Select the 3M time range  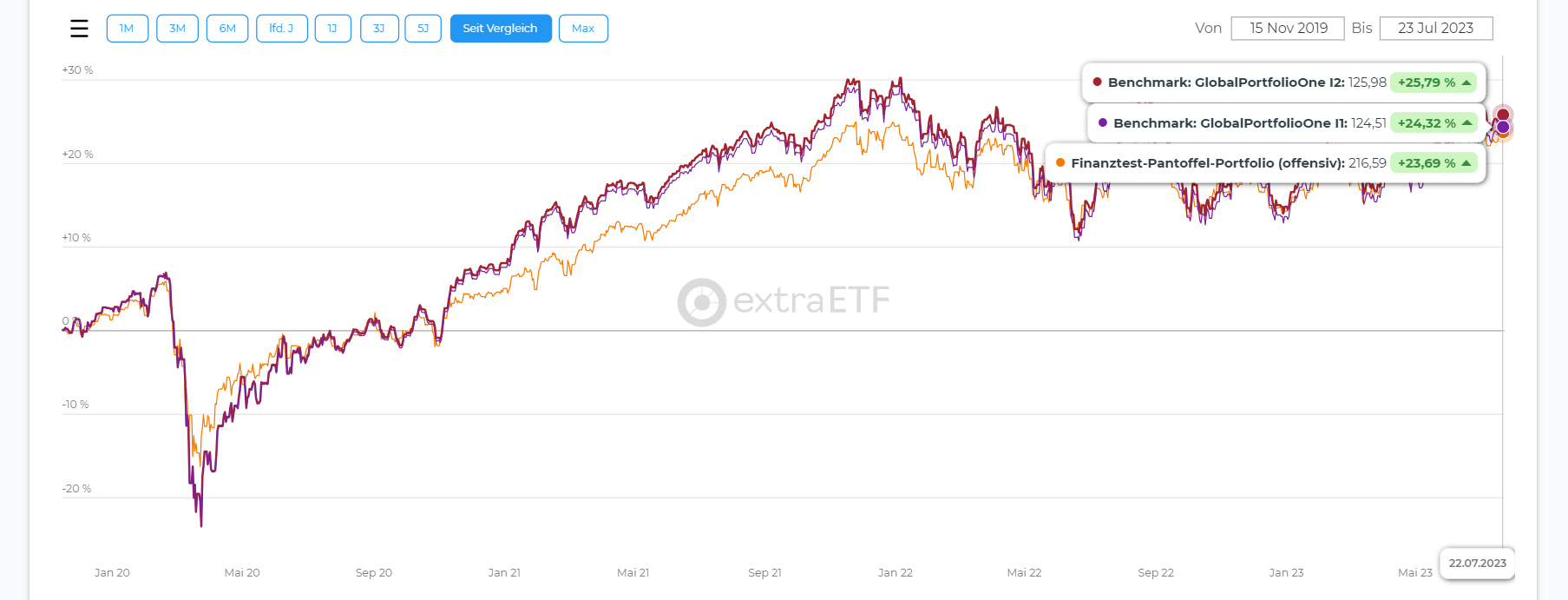tap(177, 29)
